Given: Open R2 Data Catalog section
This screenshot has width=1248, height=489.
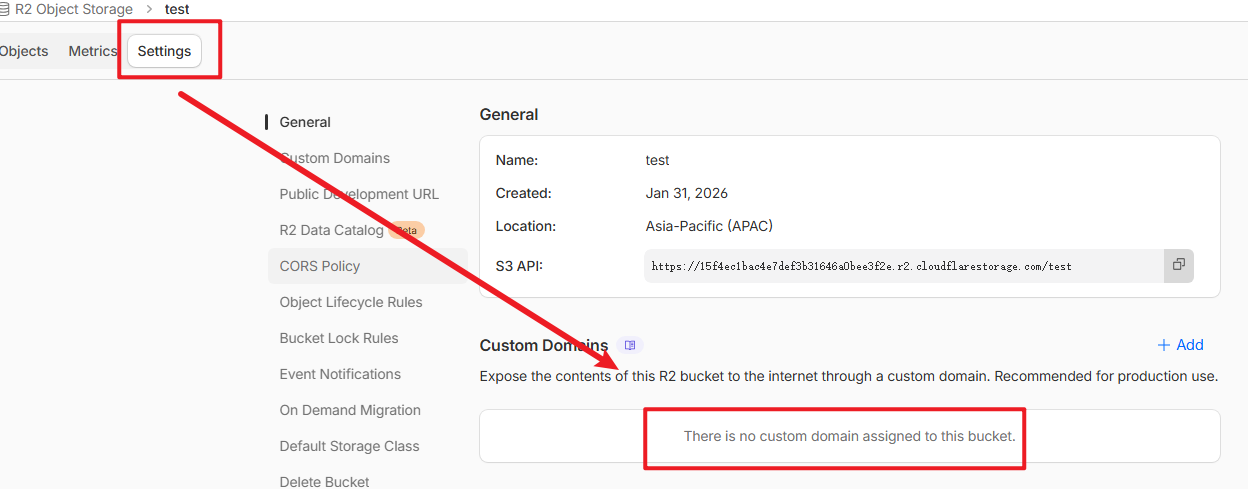Looking at the screenshot, I should 331,230.
